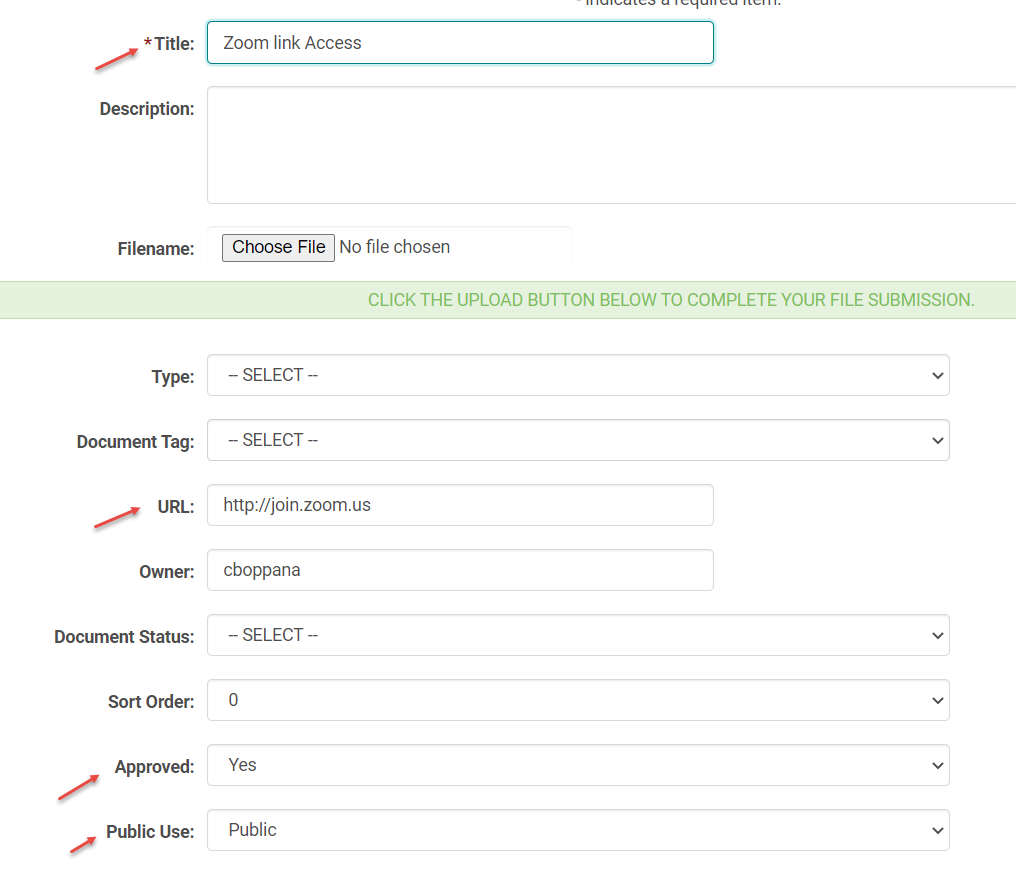Expand the Public Use select via its chevron

point(937,830)
